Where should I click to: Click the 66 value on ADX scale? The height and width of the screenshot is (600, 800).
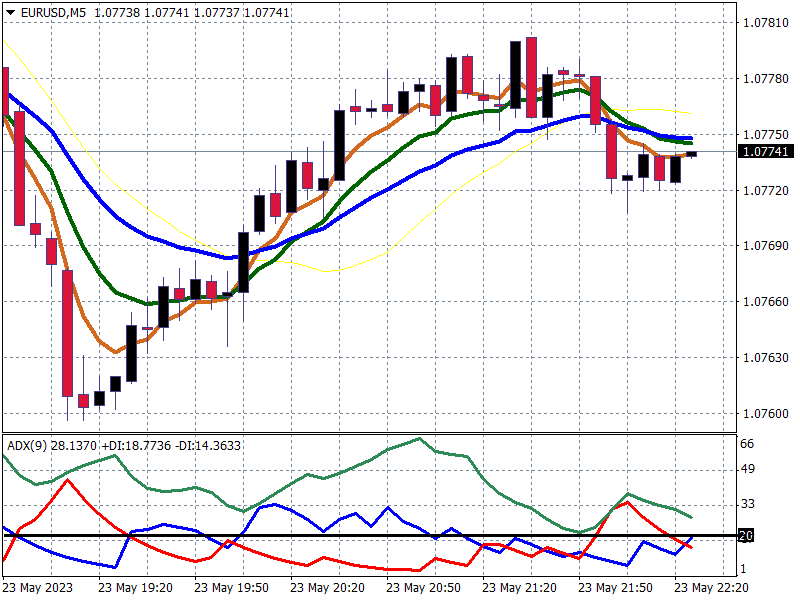click(746, 443)
